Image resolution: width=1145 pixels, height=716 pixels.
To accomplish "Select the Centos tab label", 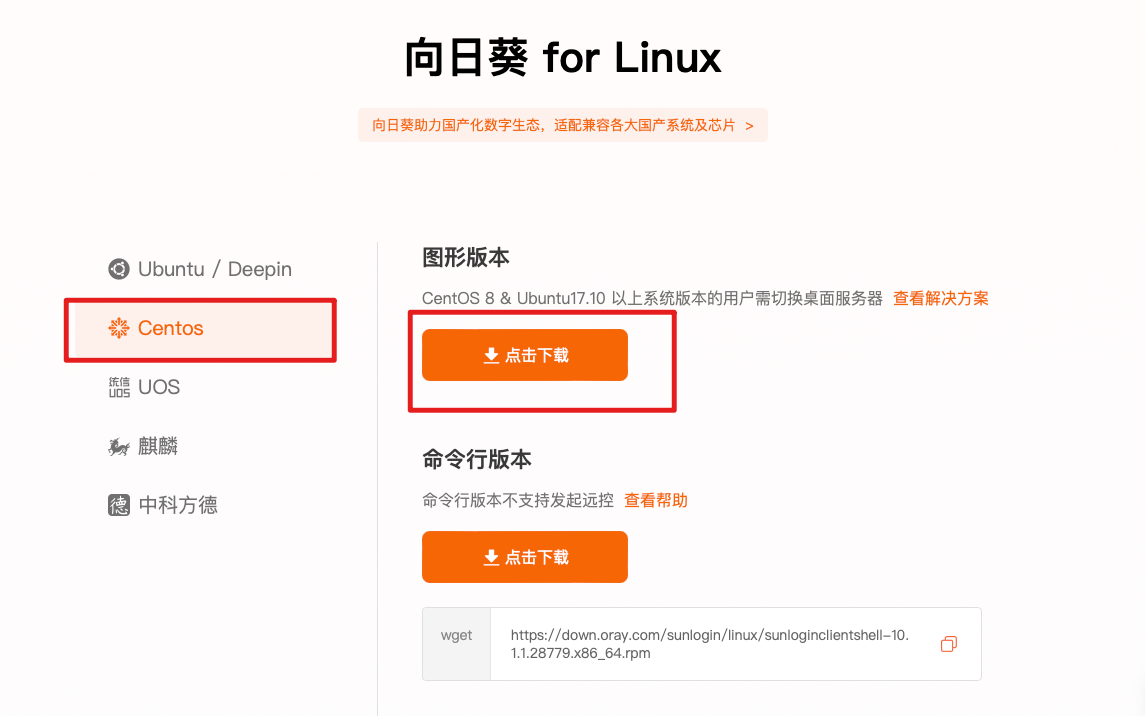I will 171,328.
